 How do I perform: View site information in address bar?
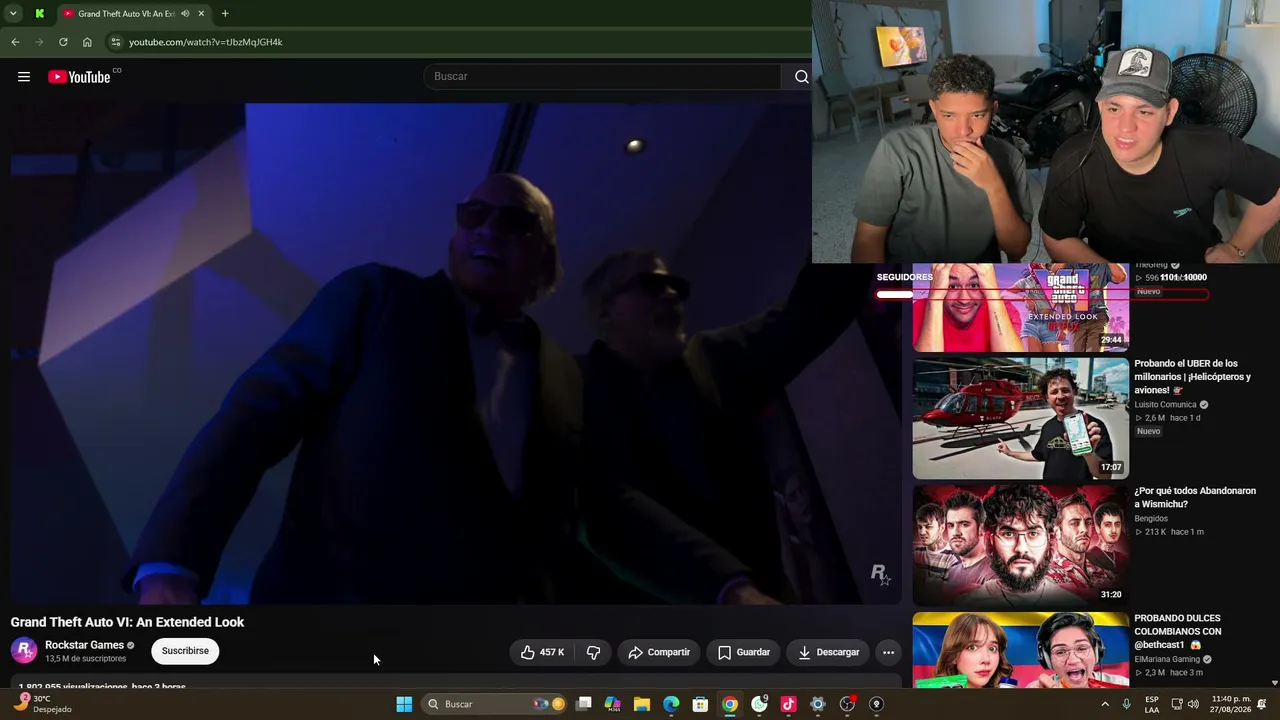tap(116, 42)
